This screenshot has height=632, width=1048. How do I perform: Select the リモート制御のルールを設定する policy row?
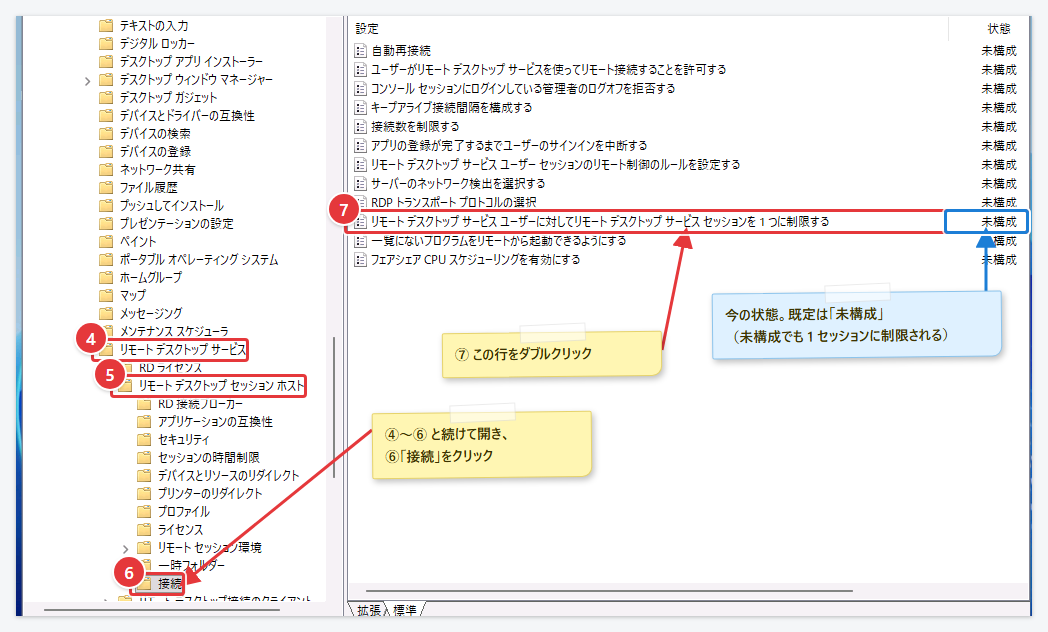tap(555, 164)
